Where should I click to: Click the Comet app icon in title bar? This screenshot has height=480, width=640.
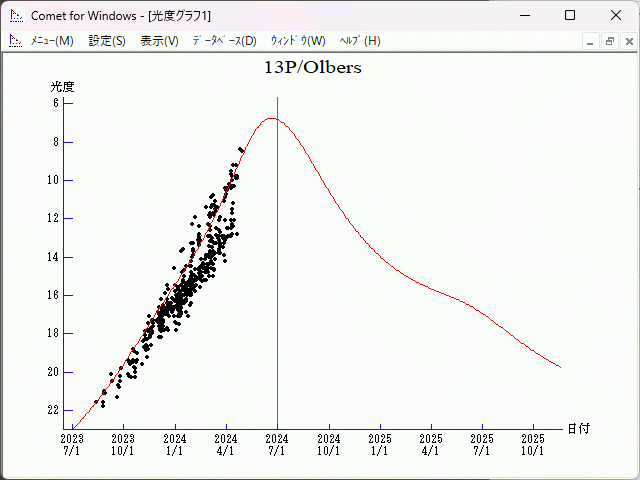click(x=16, y=15)
